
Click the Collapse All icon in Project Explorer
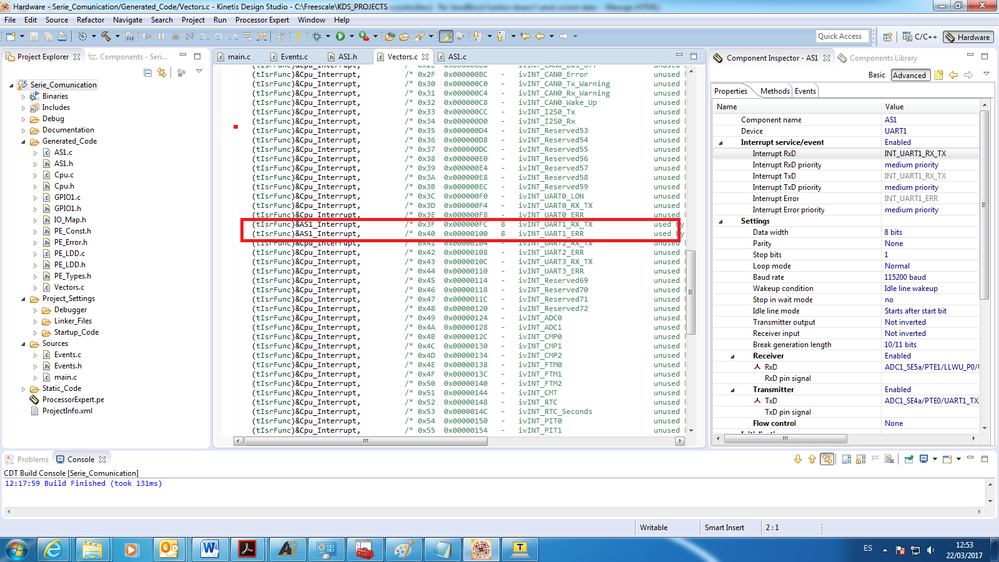148,73
